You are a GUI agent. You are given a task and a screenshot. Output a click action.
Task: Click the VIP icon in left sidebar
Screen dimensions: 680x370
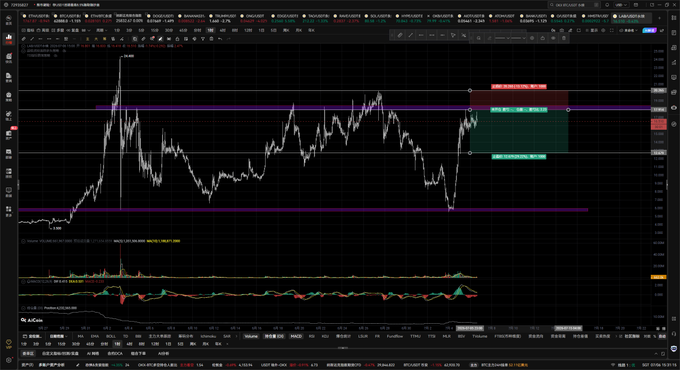[x=8, y=344]
